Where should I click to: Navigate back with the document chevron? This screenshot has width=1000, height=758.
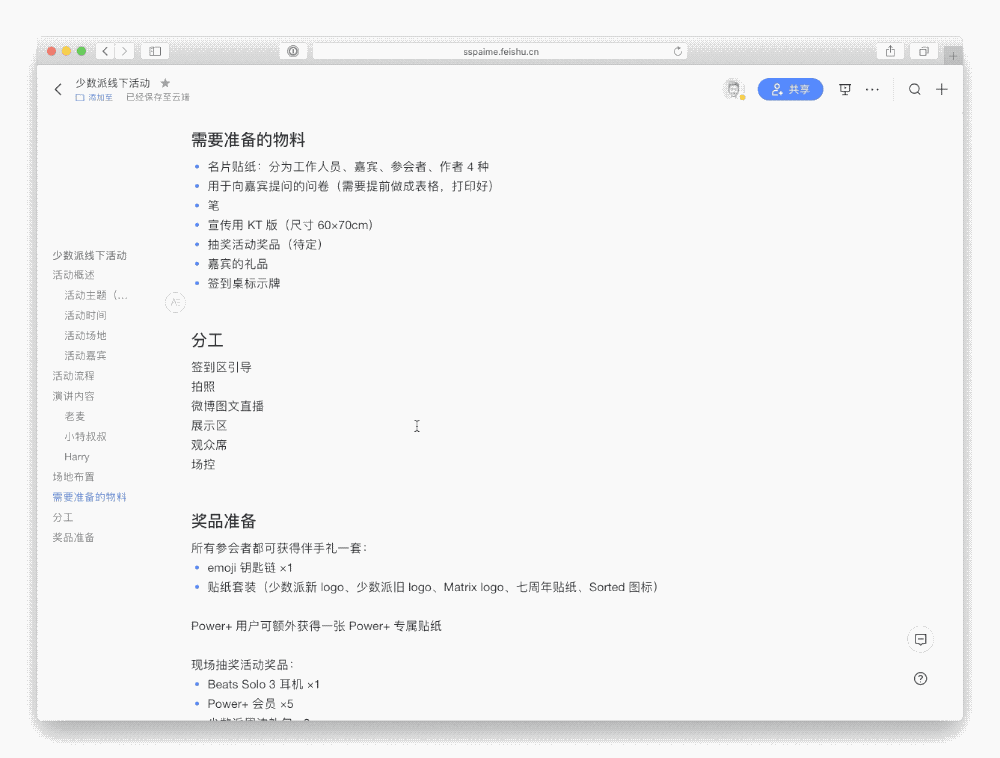tap(58, 89)
